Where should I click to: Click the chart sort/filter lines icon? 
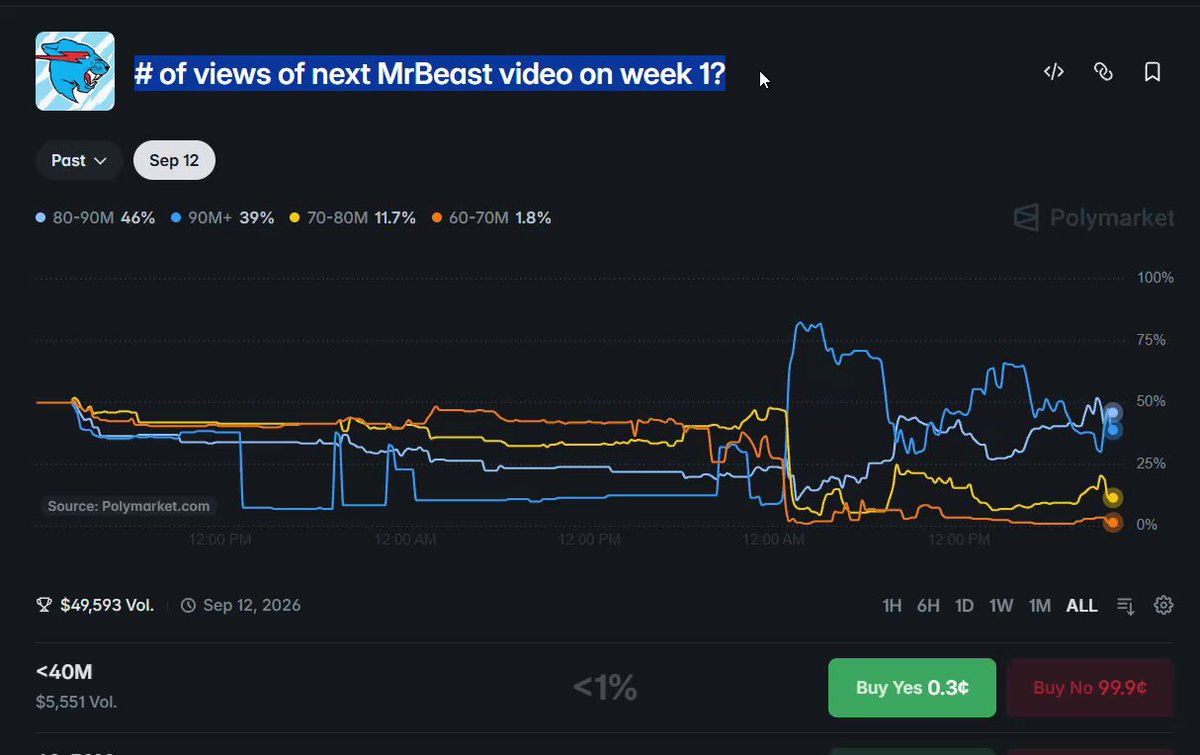[1125, 605]
